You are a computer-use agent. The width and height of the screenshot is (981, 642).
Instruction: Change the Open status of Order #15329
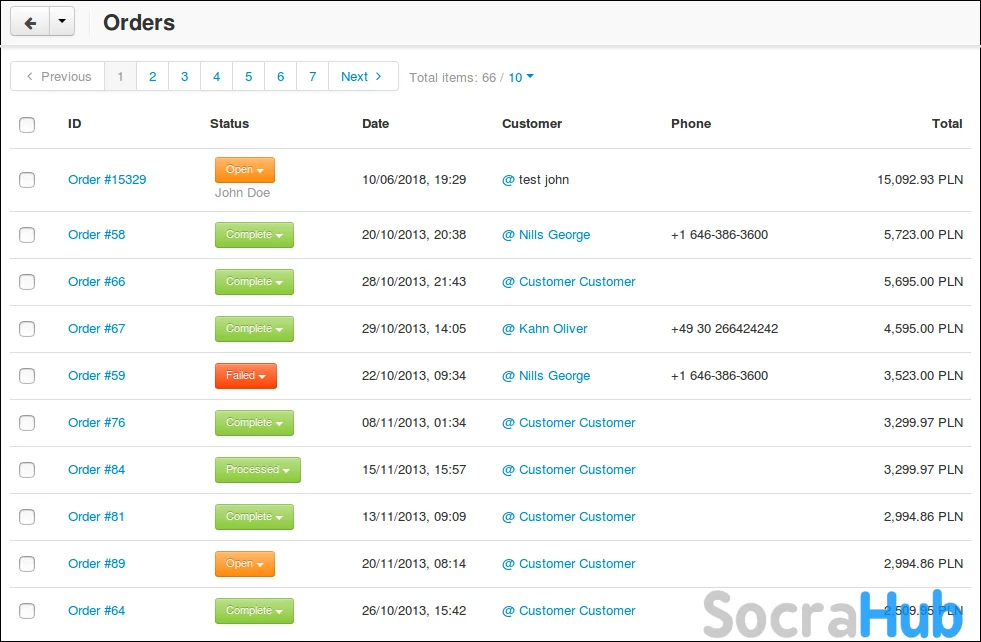(244, 170)
